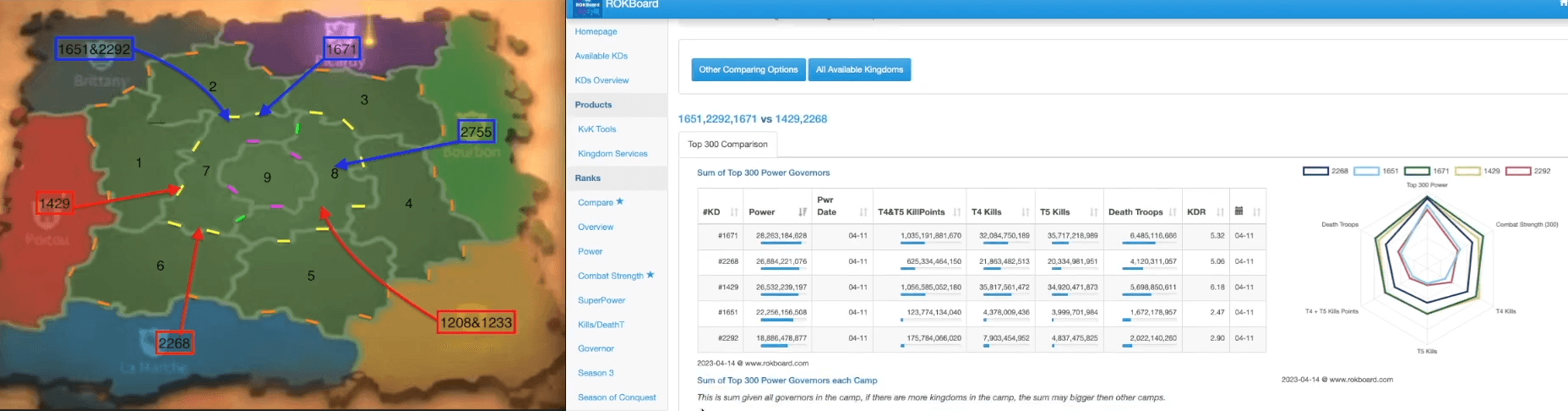Sort by T4&T5 KillPoints column arrows
This screenshot has width=1568, height=411.
click(x=957, y=212)
